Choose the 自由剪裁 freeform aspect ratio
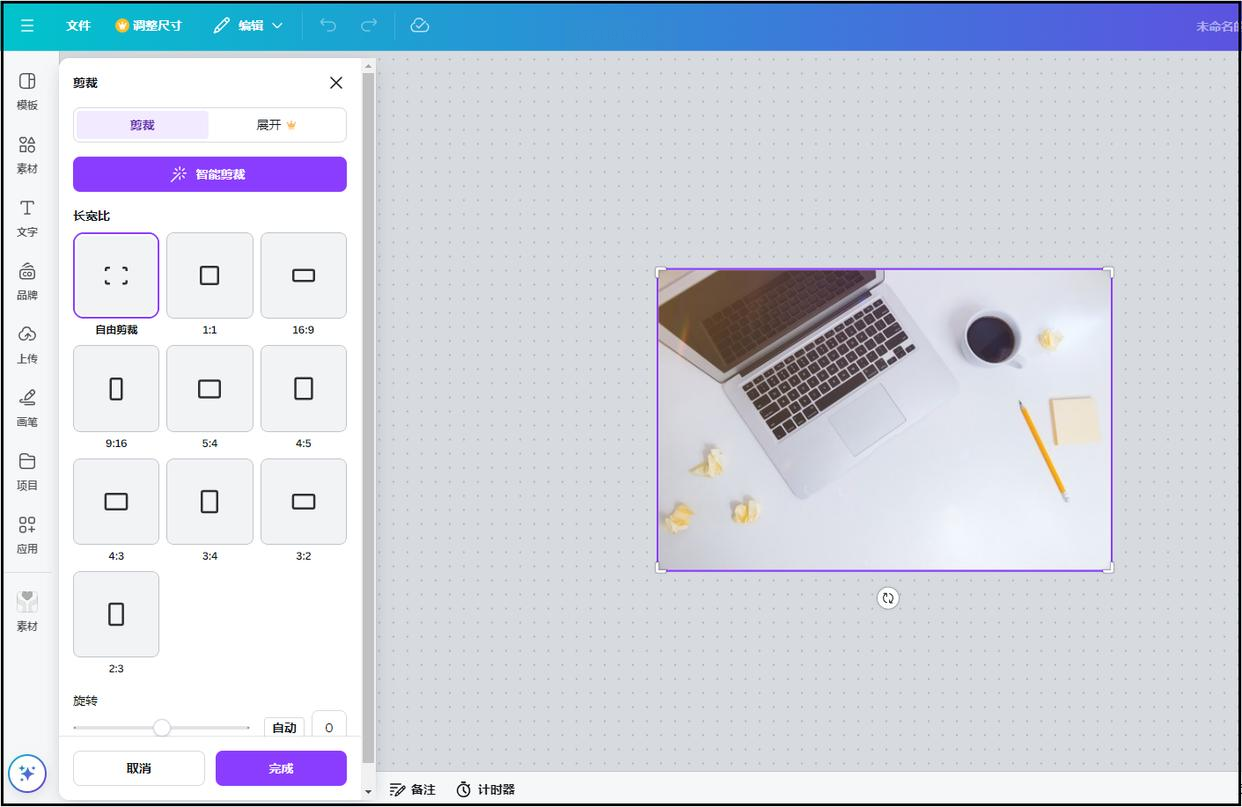The height and width of the screenshot is (807, 1242). [116, 276]
